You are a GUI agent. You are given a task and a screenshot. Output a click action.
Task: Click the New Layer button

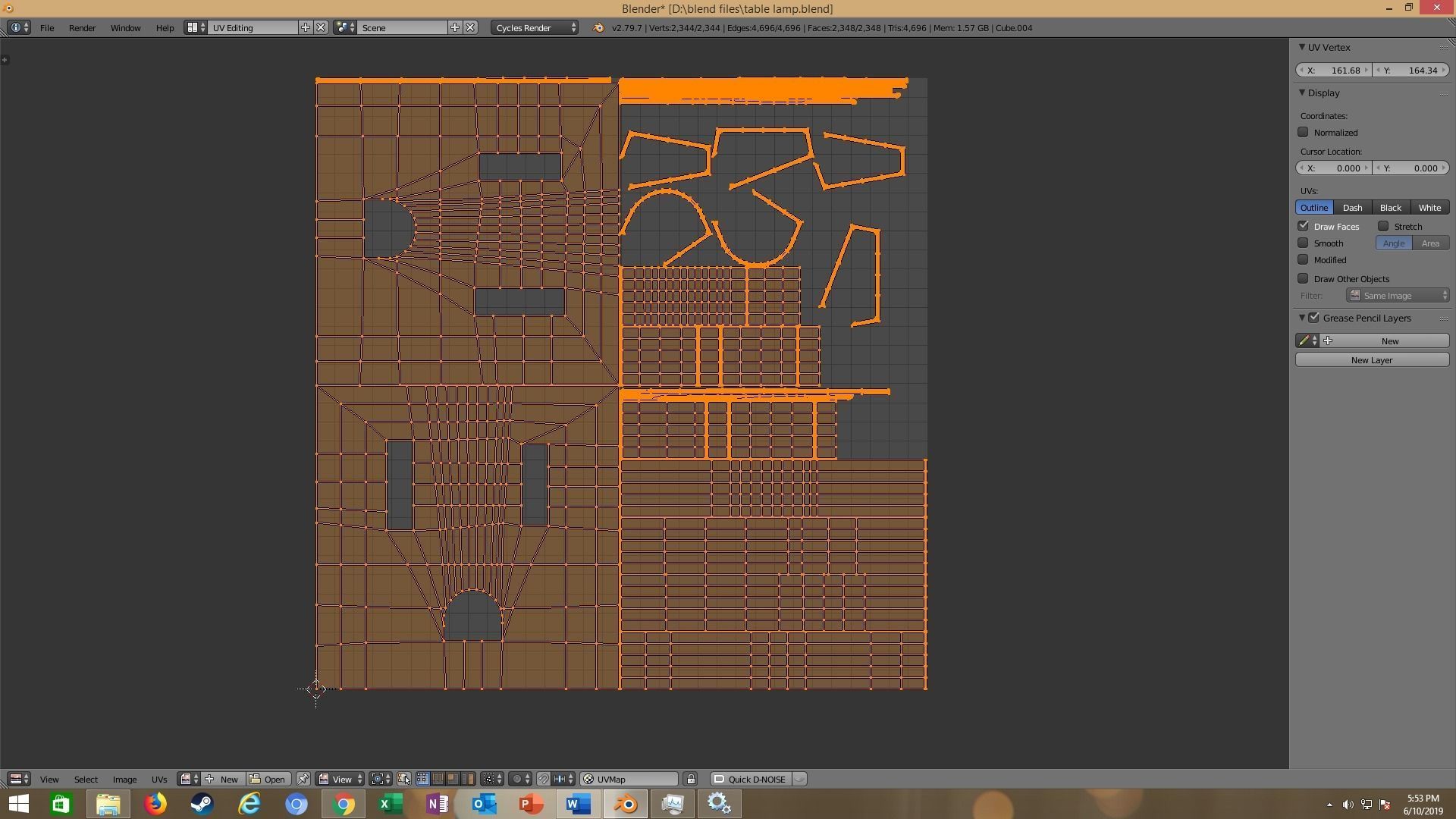[1371, 360]
